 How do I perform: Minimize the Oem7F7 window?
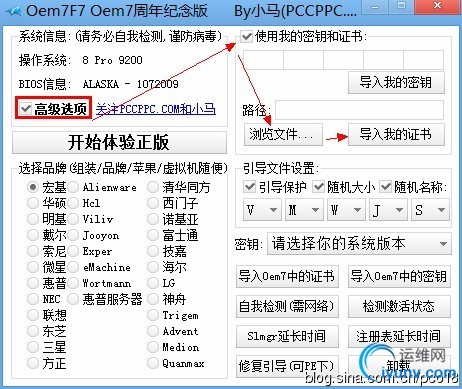375,6
